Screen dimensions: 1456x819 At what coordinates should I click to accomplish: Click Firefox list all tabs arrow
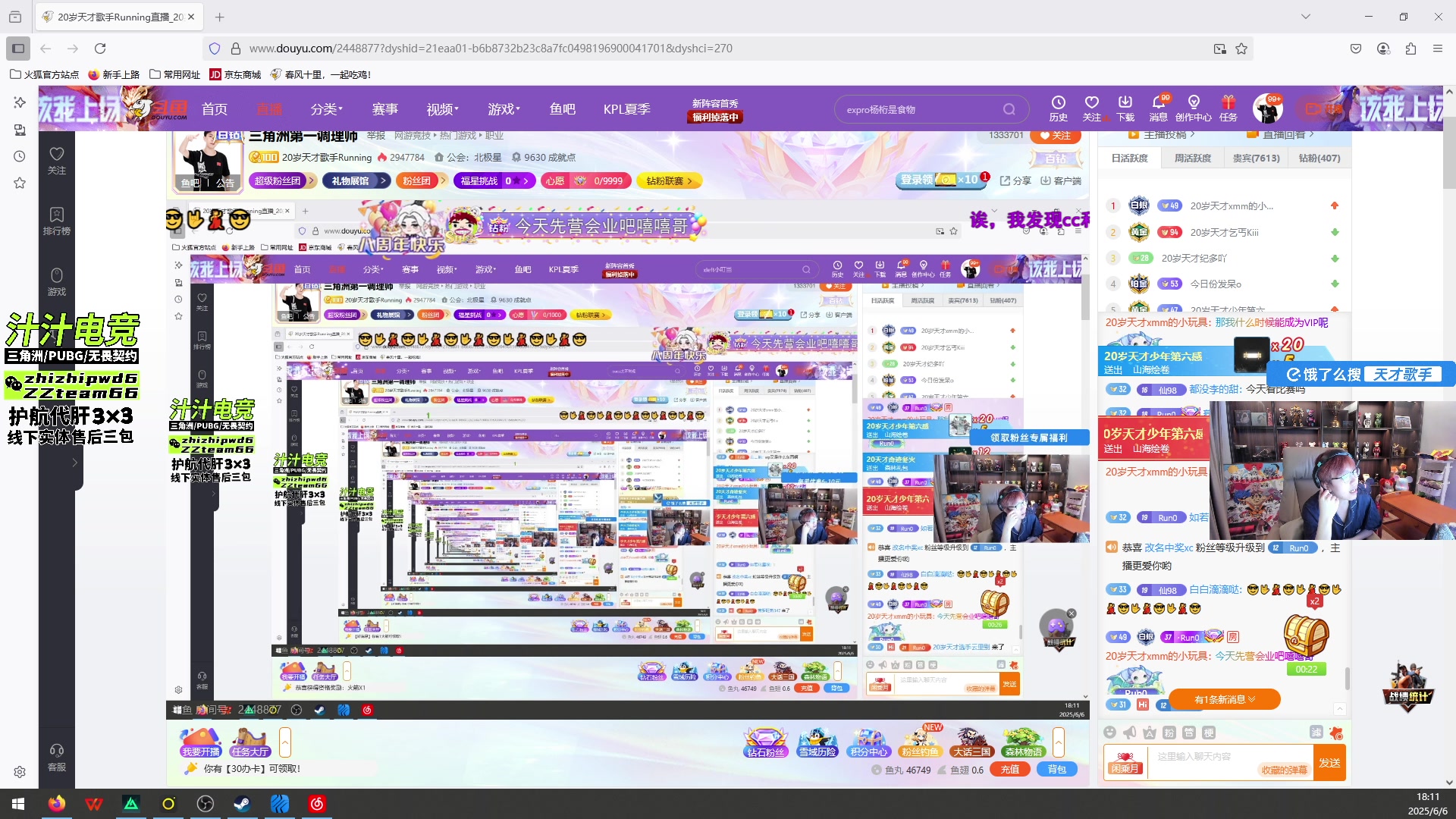(x=1305, y=17)
